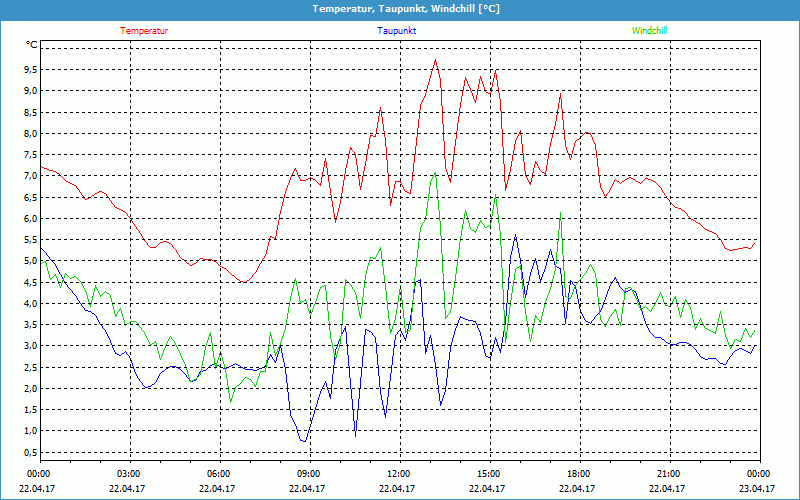The image size is (800, 500).
Task: Select the 21:00 time axis label
Action: point(669,474)
